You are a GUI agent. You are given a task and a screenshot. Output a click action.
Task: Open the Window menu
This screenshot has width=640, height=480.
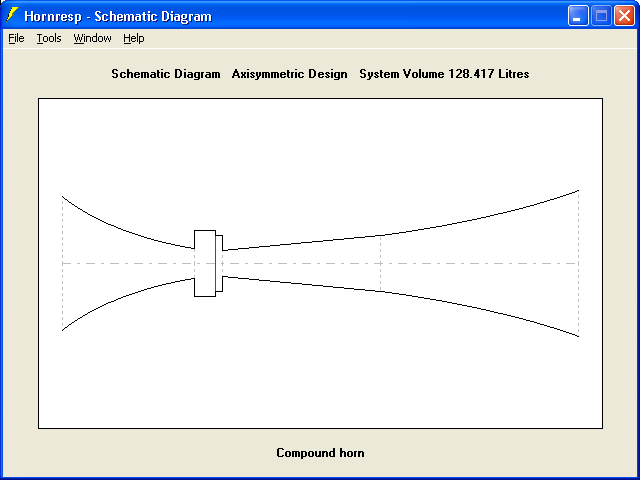point(92,38)
